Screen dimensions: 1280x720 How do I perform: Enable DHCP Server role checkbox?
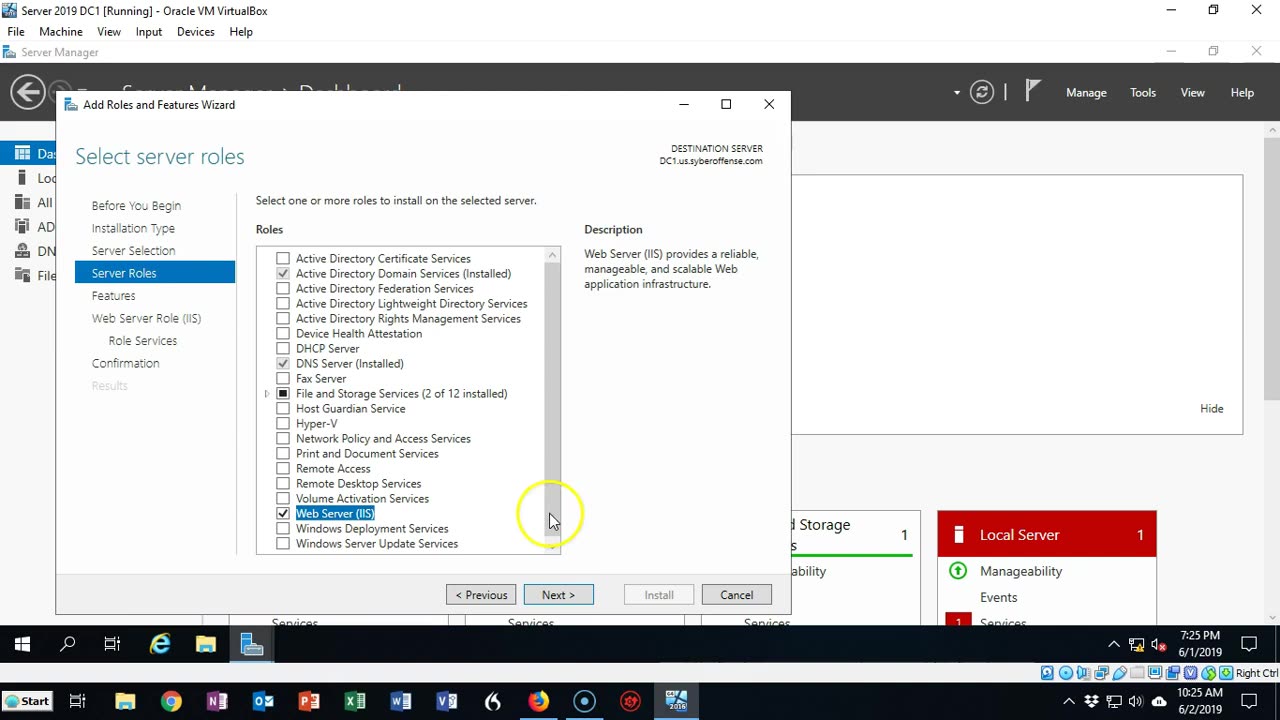[283, 348]
